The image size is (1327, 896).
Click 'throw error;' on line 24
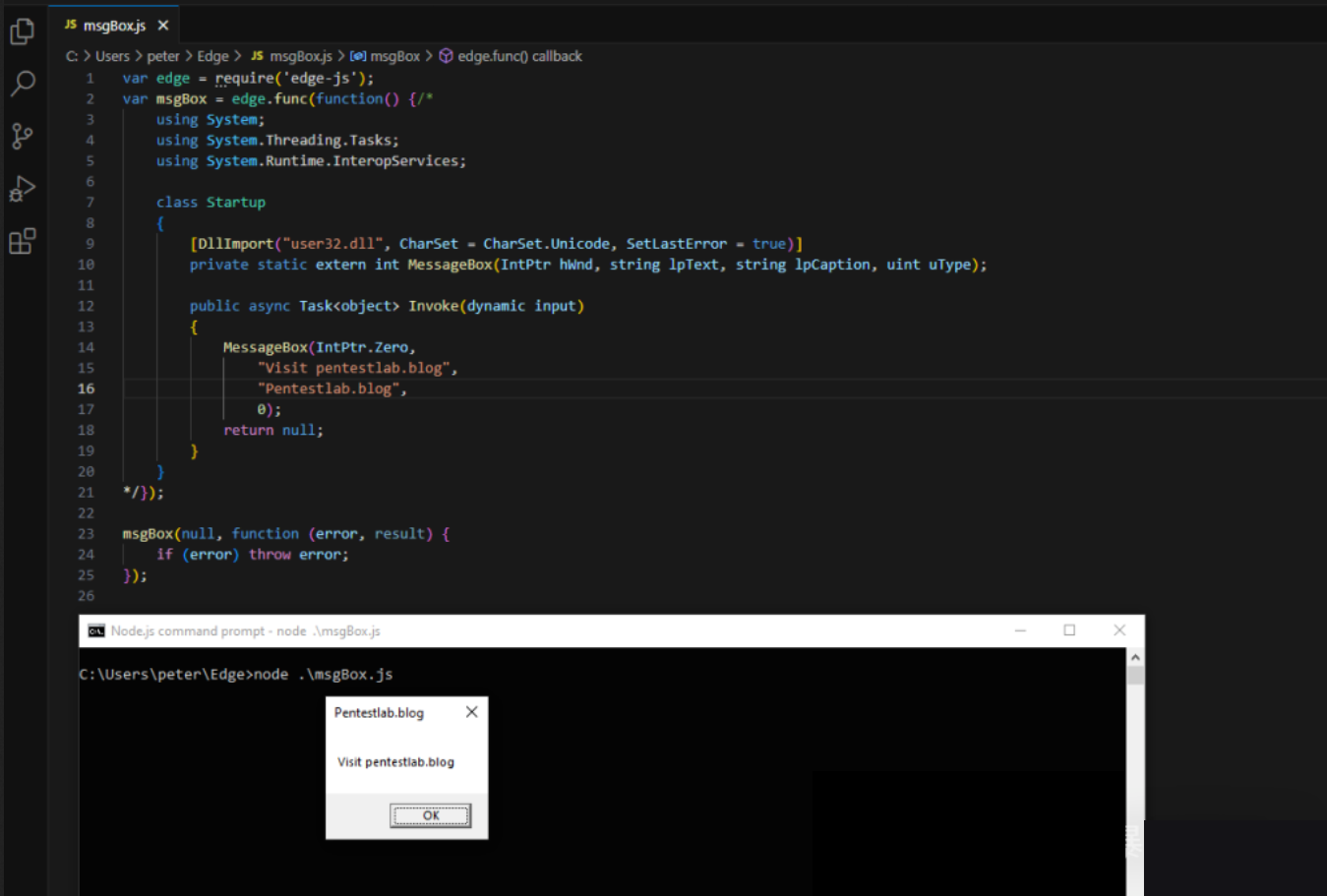pyautogui.click(x=298, y=555)
